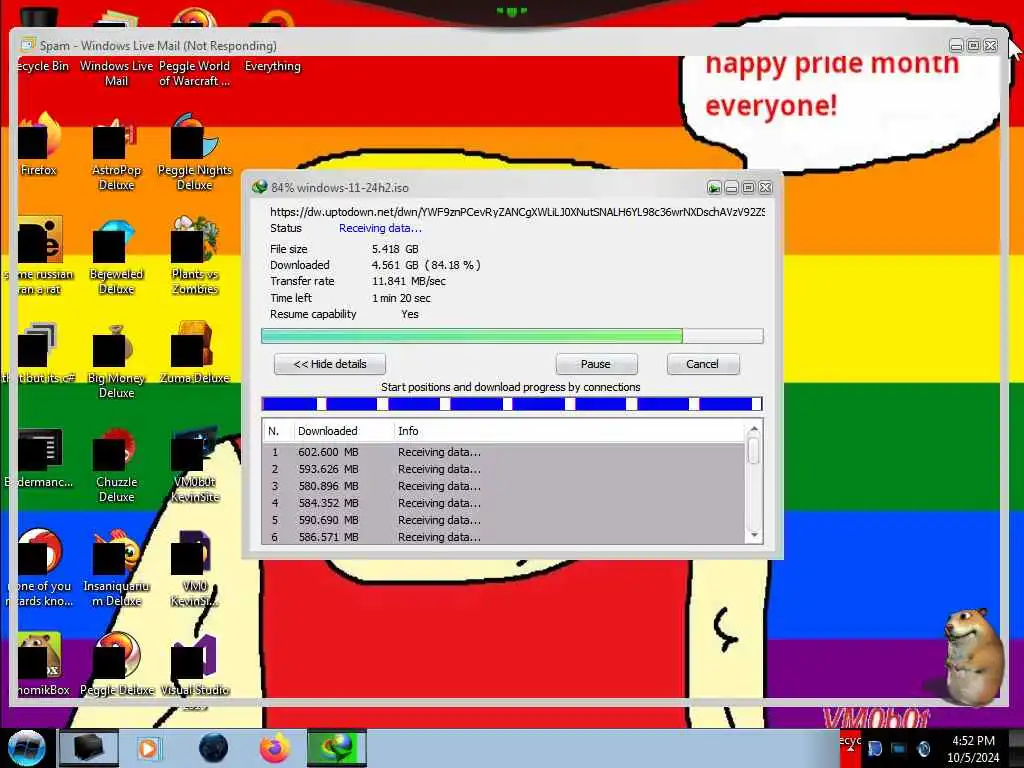Click the green tray icon in download dialog title bar
The image size is (1024, 768).
(714, 188)
